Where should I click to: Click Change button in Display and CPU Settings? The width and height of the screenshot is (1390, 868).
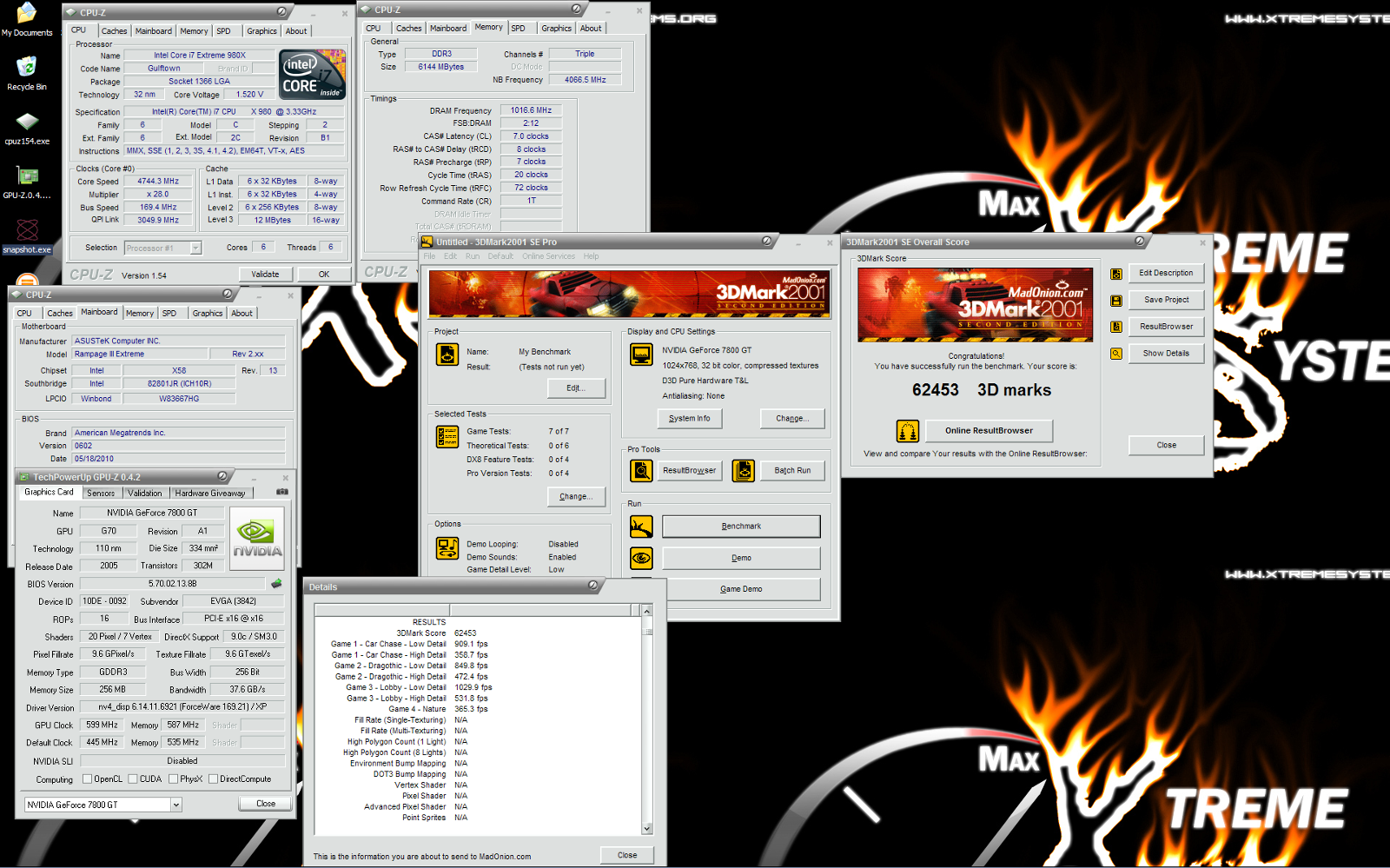click(792, 418)
